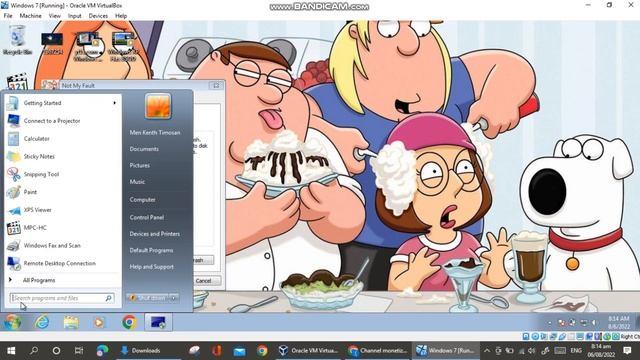640x360 pixels.
Task: Open the VirtualBox View menu
Action: pos(54,16)
